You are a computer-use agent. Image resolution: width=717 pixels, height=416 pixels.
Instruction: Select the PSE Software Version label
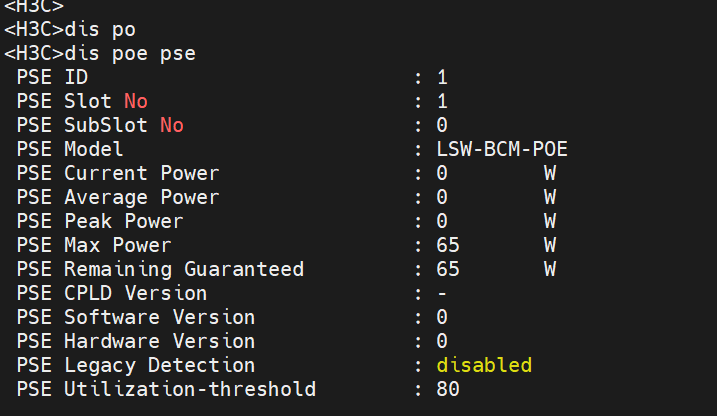[x=136, y=317]
